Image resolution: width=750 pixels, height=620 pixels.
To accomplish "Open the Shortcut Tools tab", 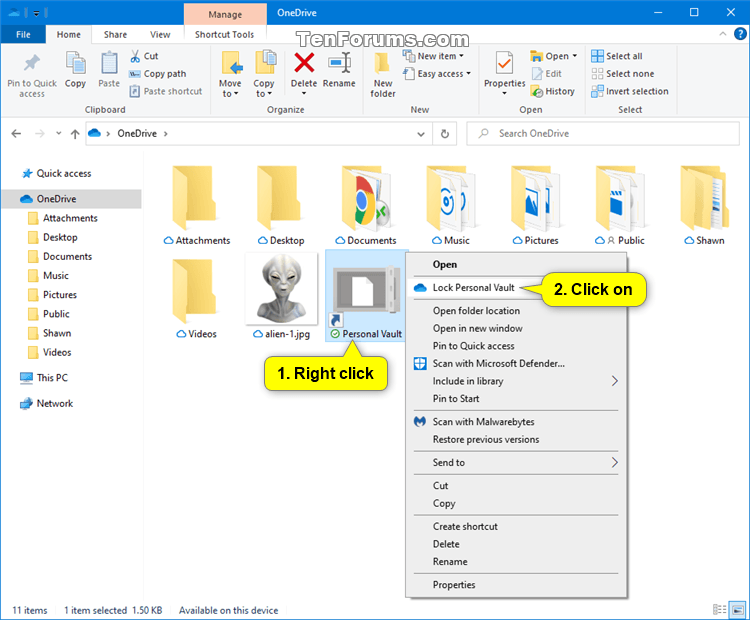I will pos(224,34).
